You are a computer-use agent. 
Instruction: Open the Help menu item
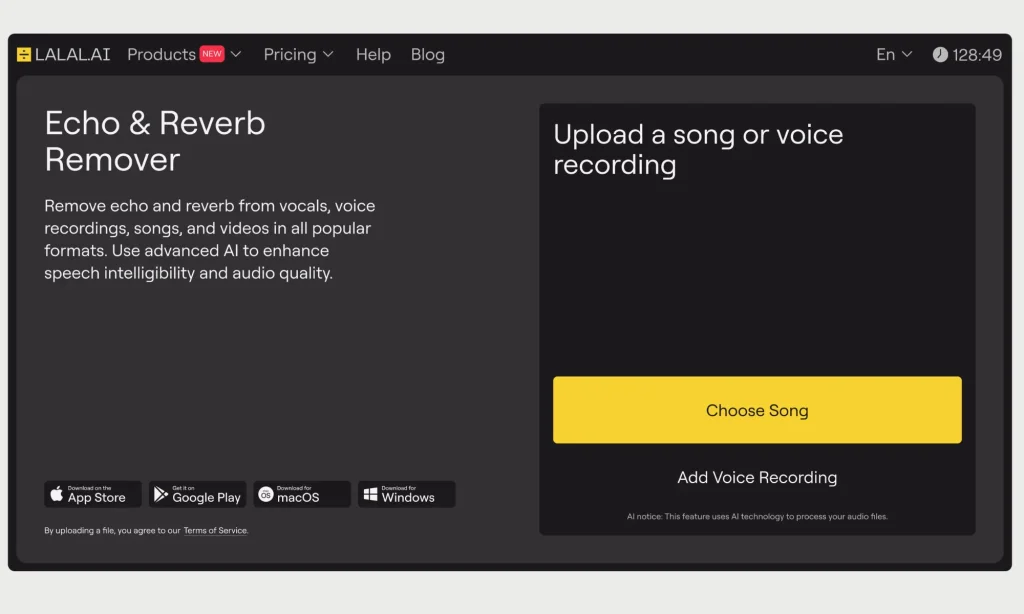[374, 55]
